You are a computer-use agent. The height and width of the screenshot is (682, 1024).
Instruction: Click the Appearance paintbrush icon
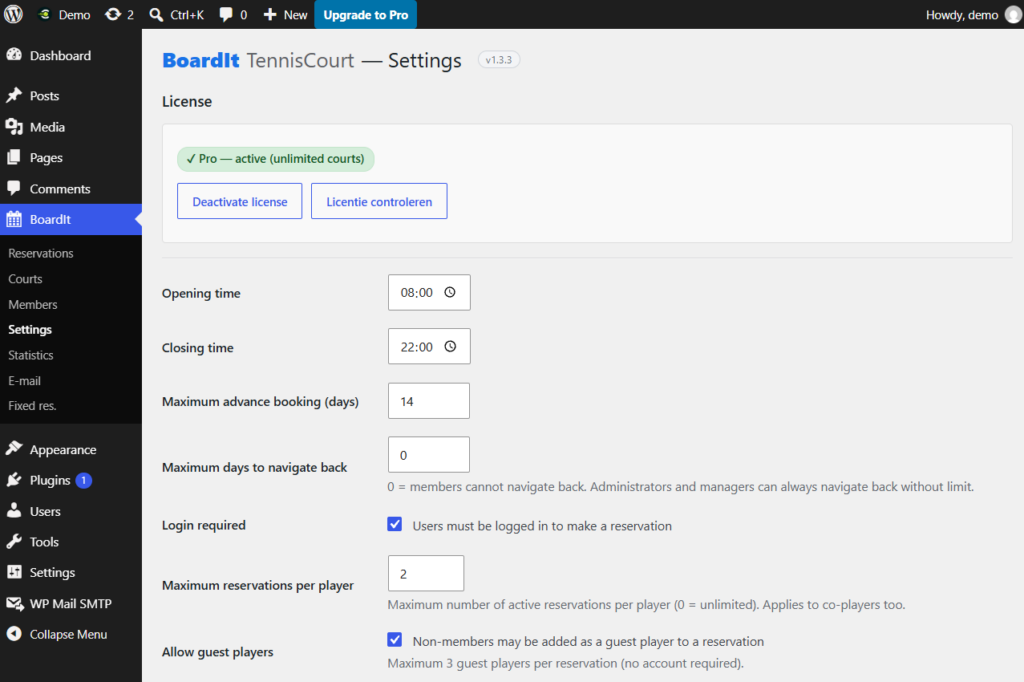click(x=14, y=449)
